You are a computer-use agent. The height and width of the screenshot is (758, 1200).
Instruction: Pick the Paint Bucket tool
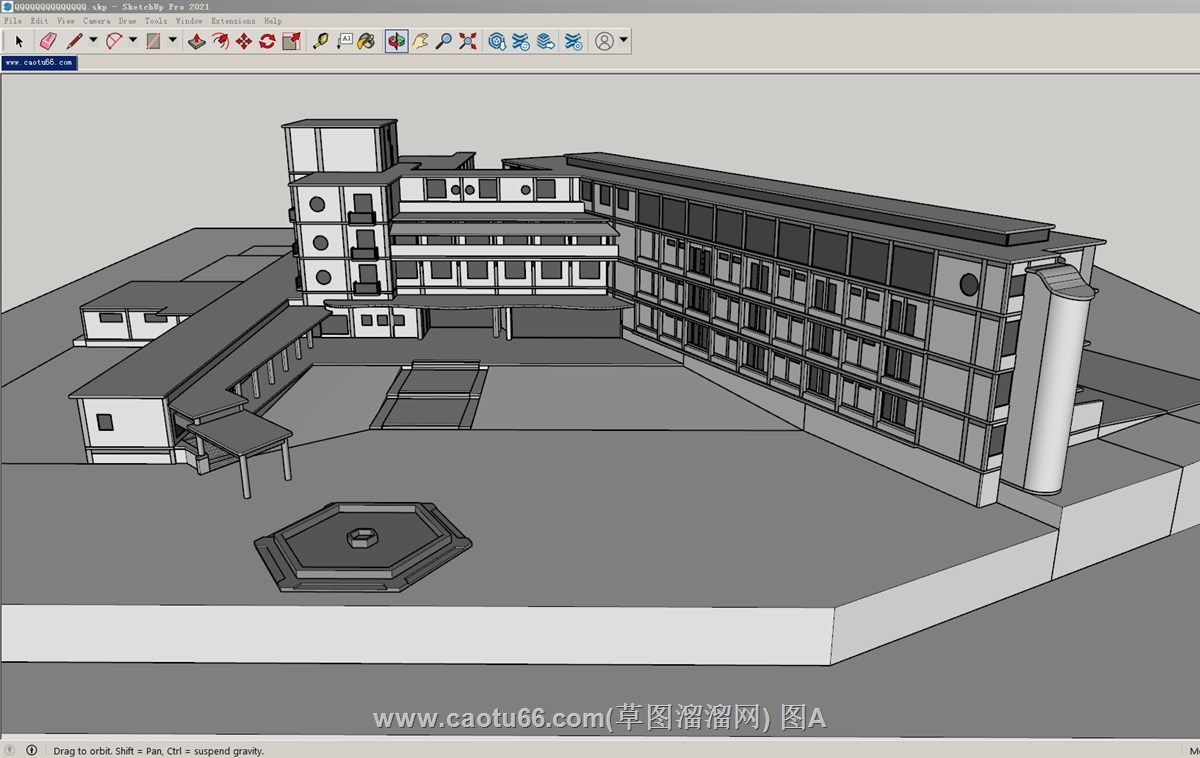[367, 41]
